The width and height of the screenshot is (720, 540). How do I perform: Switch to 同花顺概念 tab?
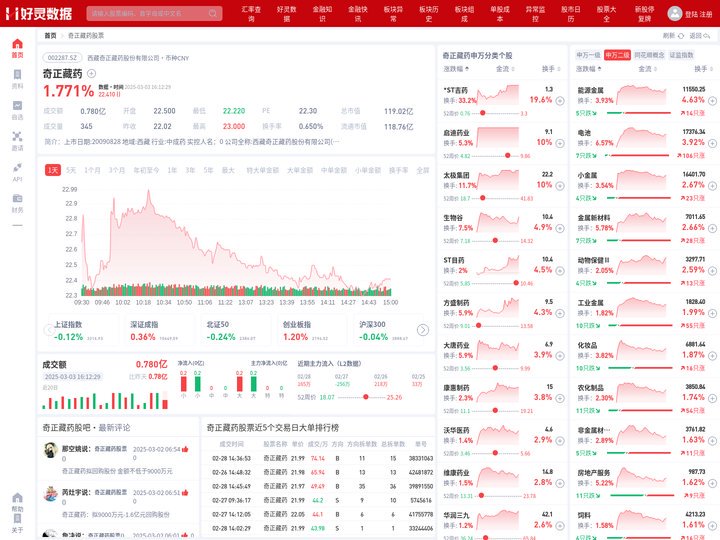pos(649,55)
